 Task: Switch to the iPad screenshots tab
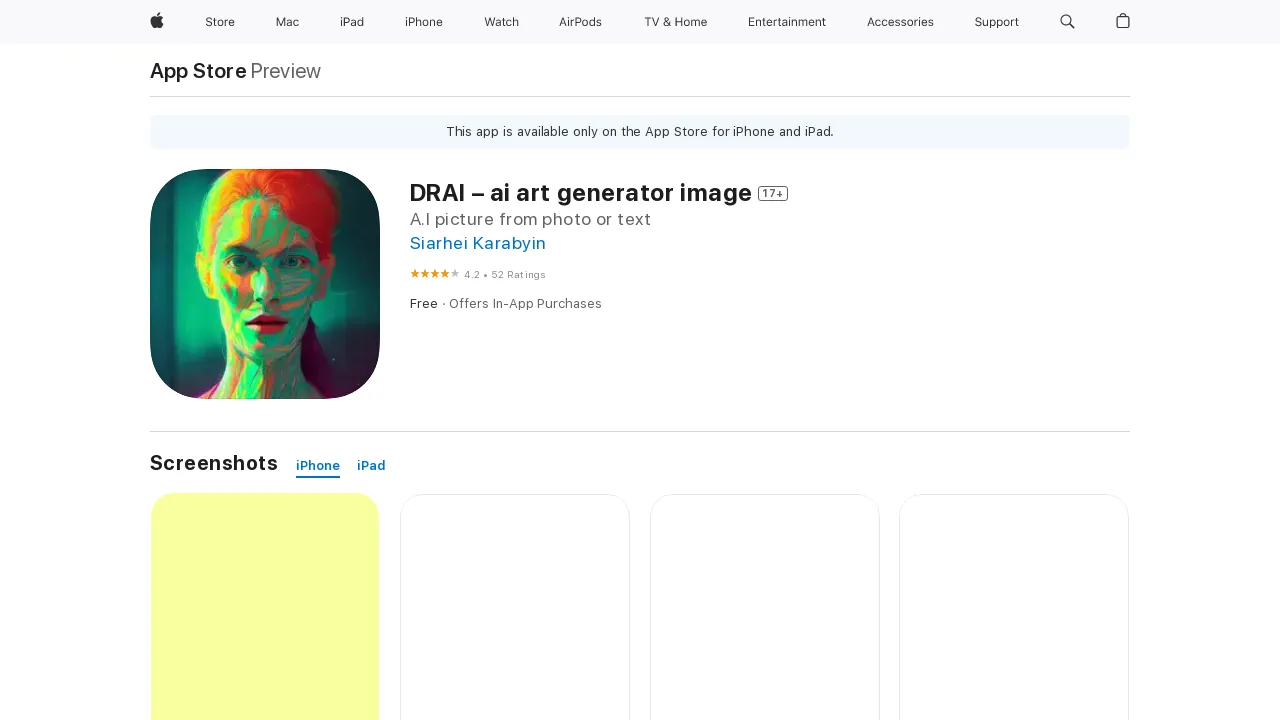(371, 466)
